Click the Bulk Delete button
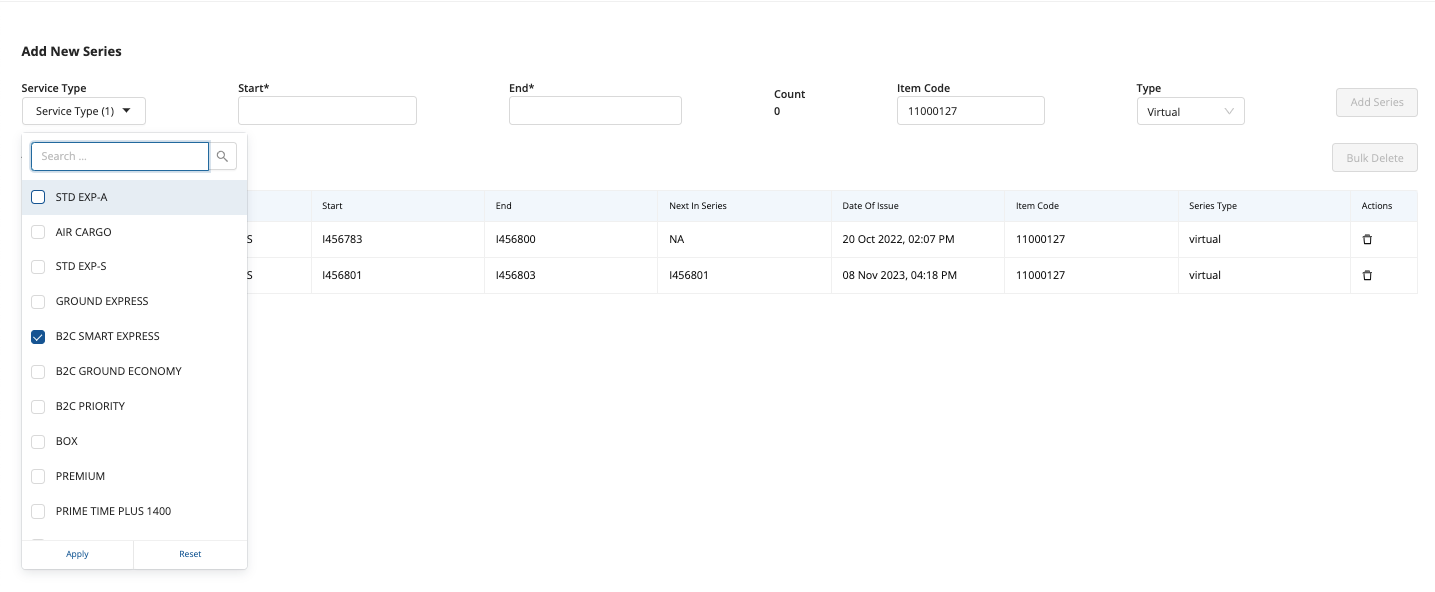The height and width of the screenshot is (592, 1435). pyautogui.click(x=1374, y=158)
